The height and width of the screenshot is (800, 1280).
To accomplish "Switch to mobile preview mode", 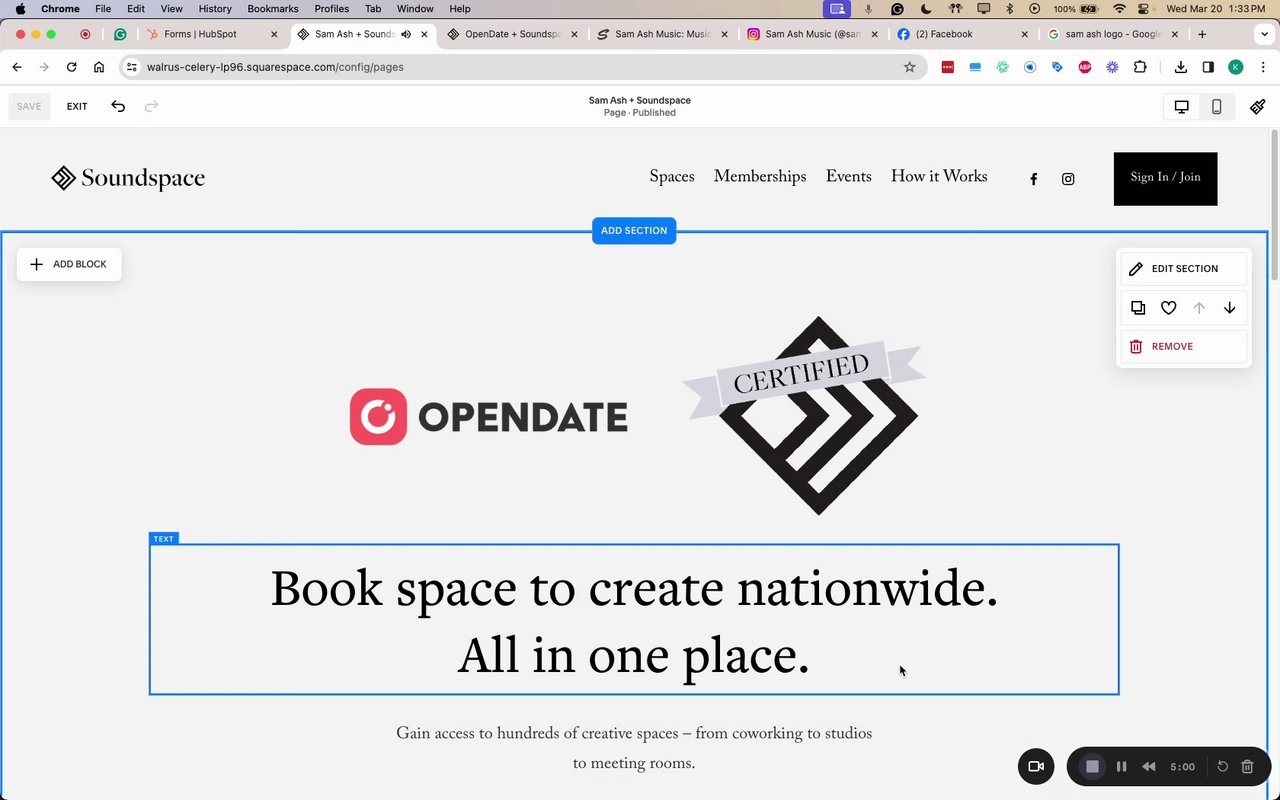I will (x=1216, y=107).
